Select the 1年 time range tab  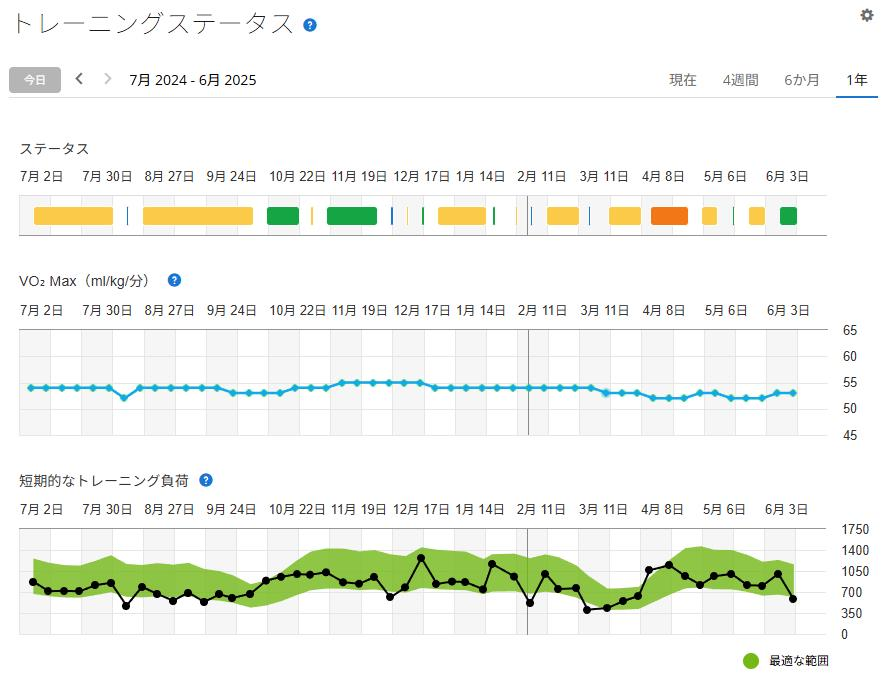pyautogui.click(x=856, y=80)
